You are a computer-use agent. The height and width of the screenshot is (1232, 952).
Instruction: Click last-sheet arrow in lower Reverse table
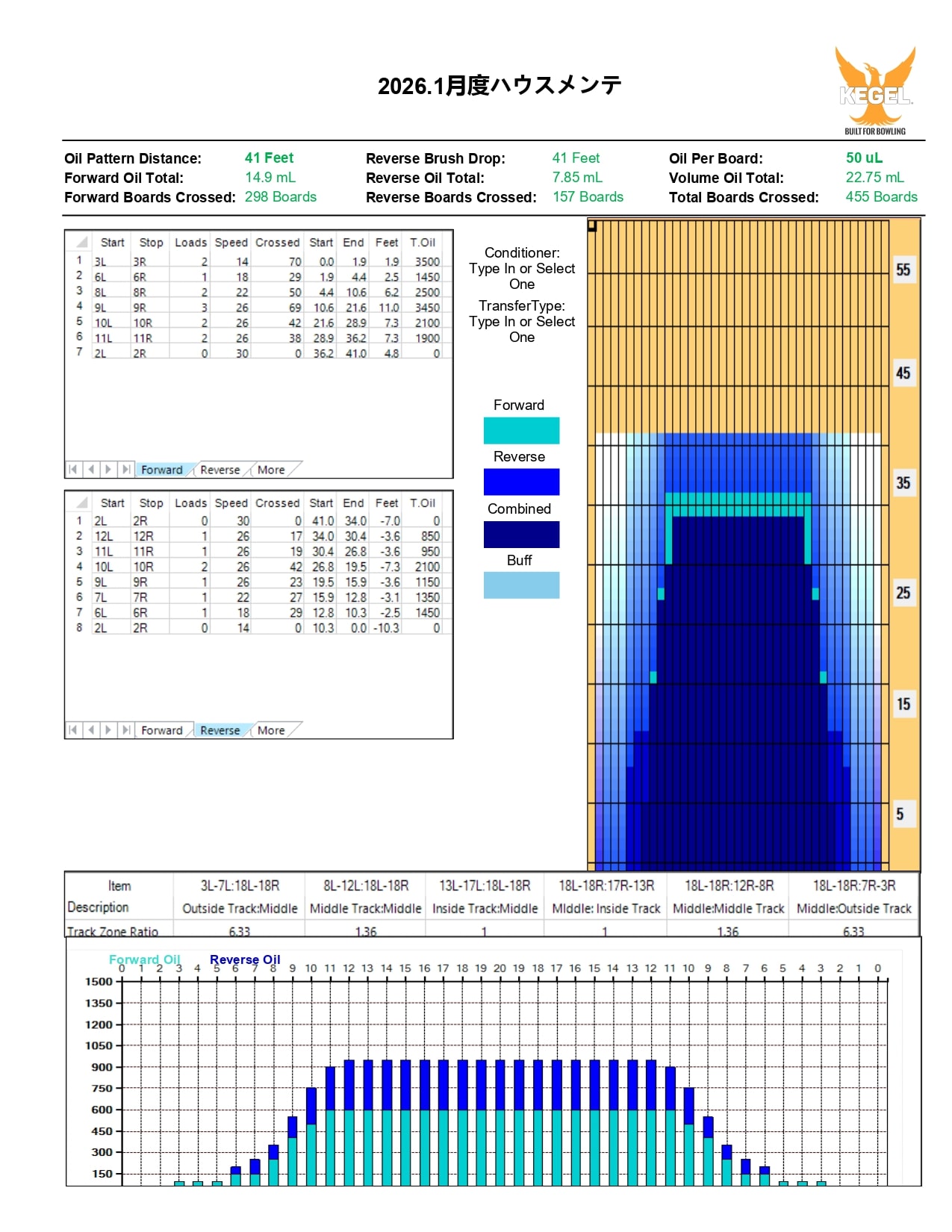(126, 730)
